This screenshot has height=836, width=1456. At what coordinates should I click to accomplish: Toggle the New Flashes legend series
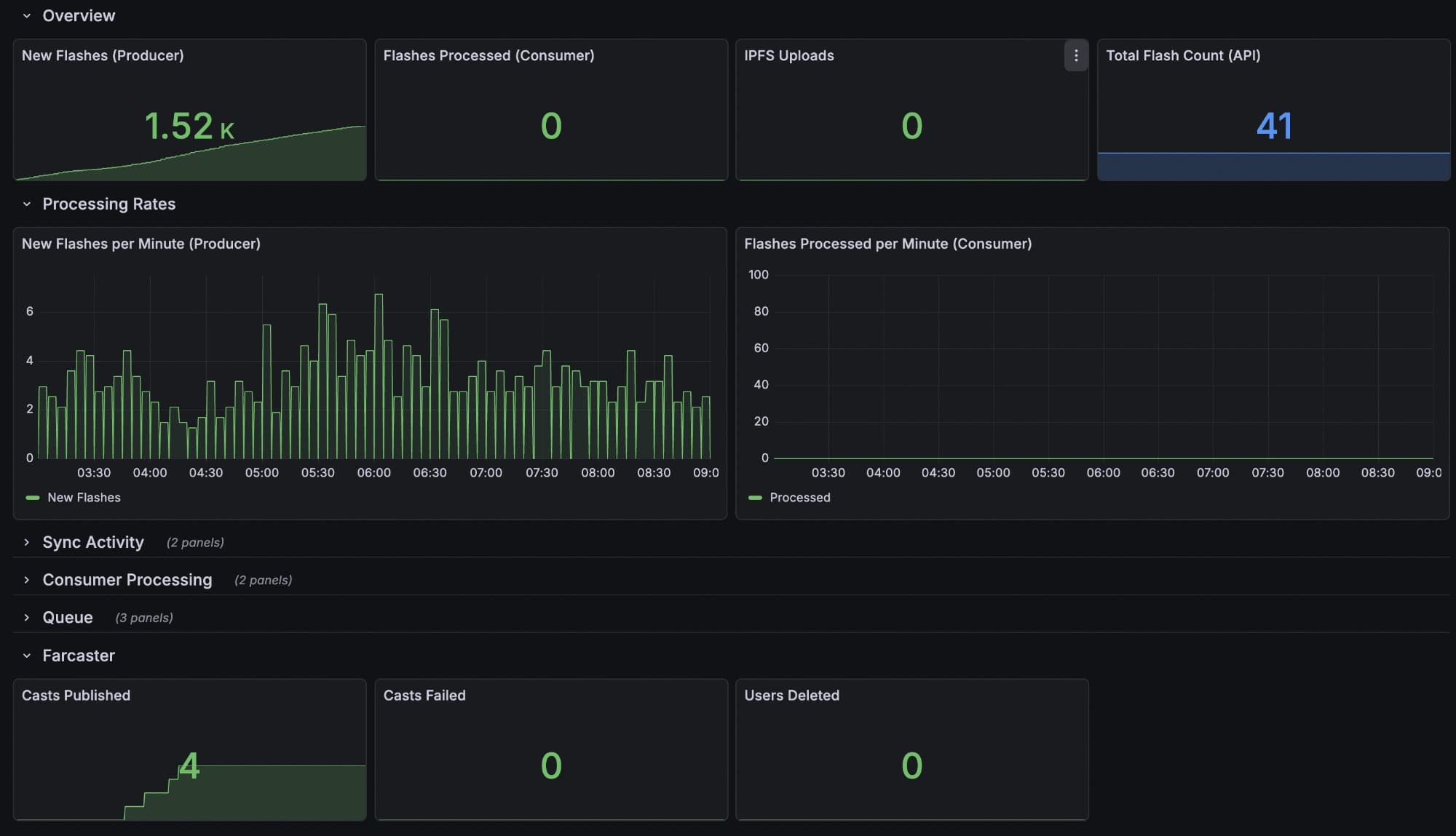pos(84,498)
